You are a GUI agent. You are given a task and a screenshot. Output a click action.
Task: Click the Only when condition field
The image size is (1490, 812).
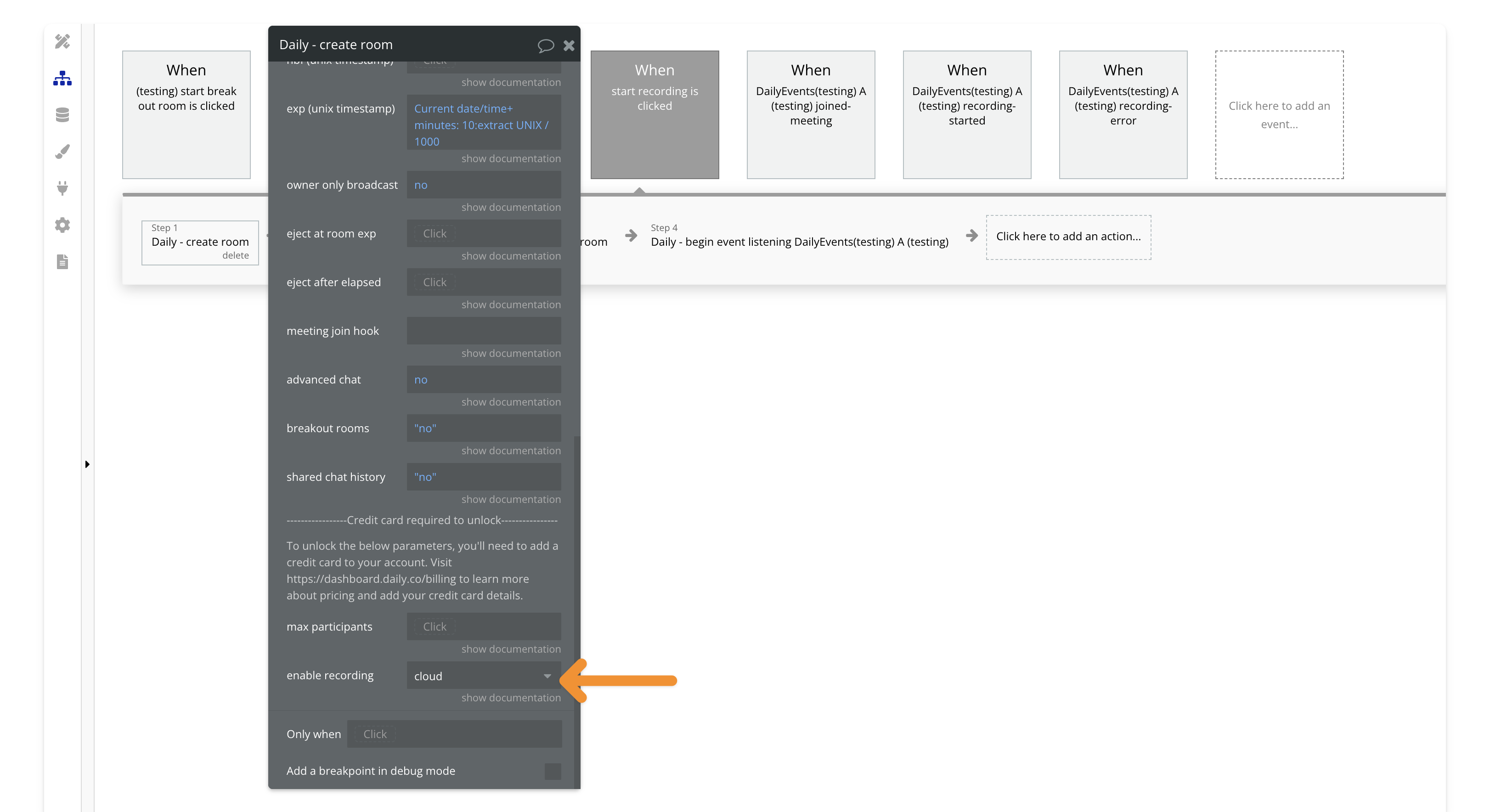tap(454, 734)
